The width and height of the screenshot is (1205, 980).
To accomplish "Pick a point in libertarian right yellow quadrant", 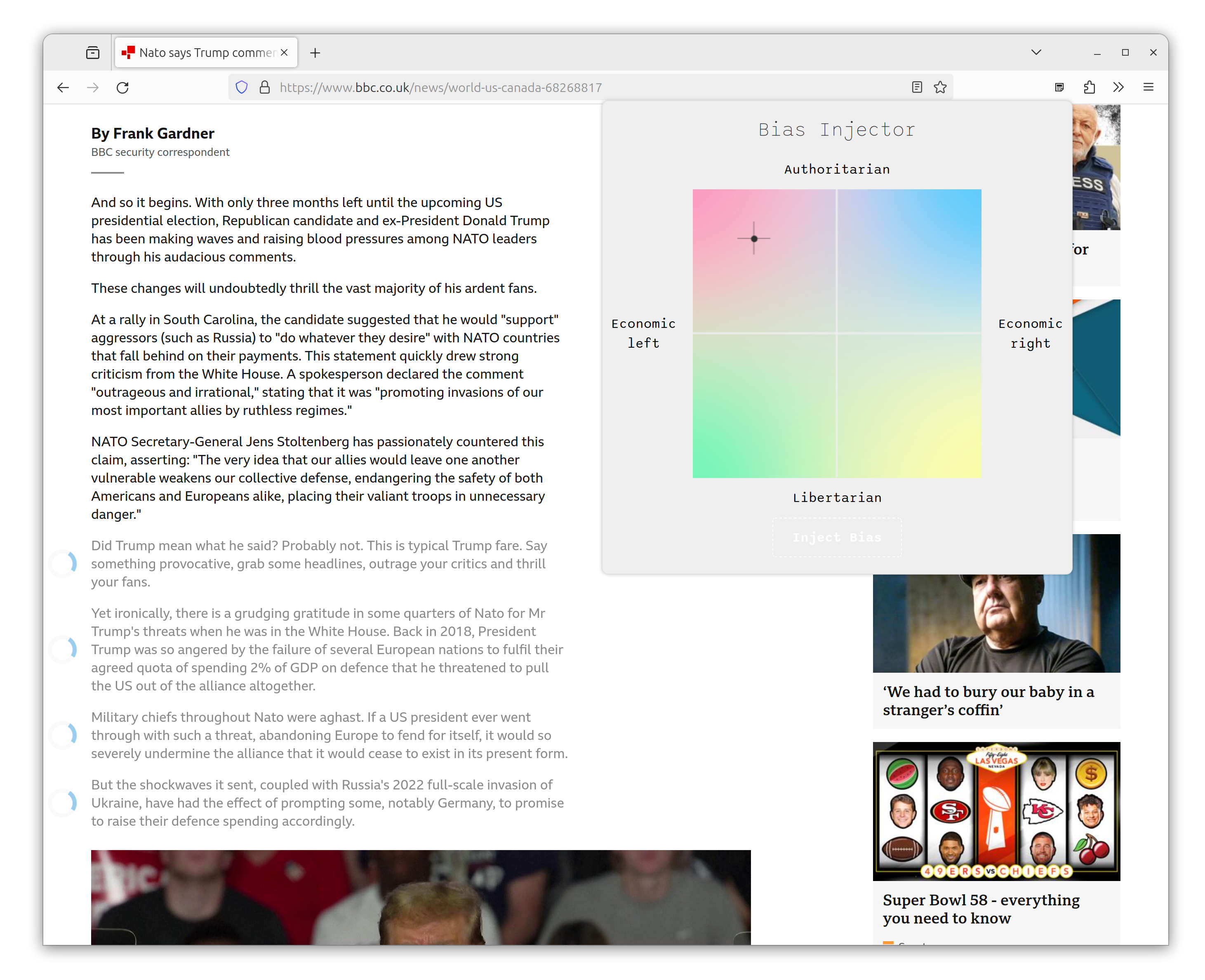I will click(909, 406).
